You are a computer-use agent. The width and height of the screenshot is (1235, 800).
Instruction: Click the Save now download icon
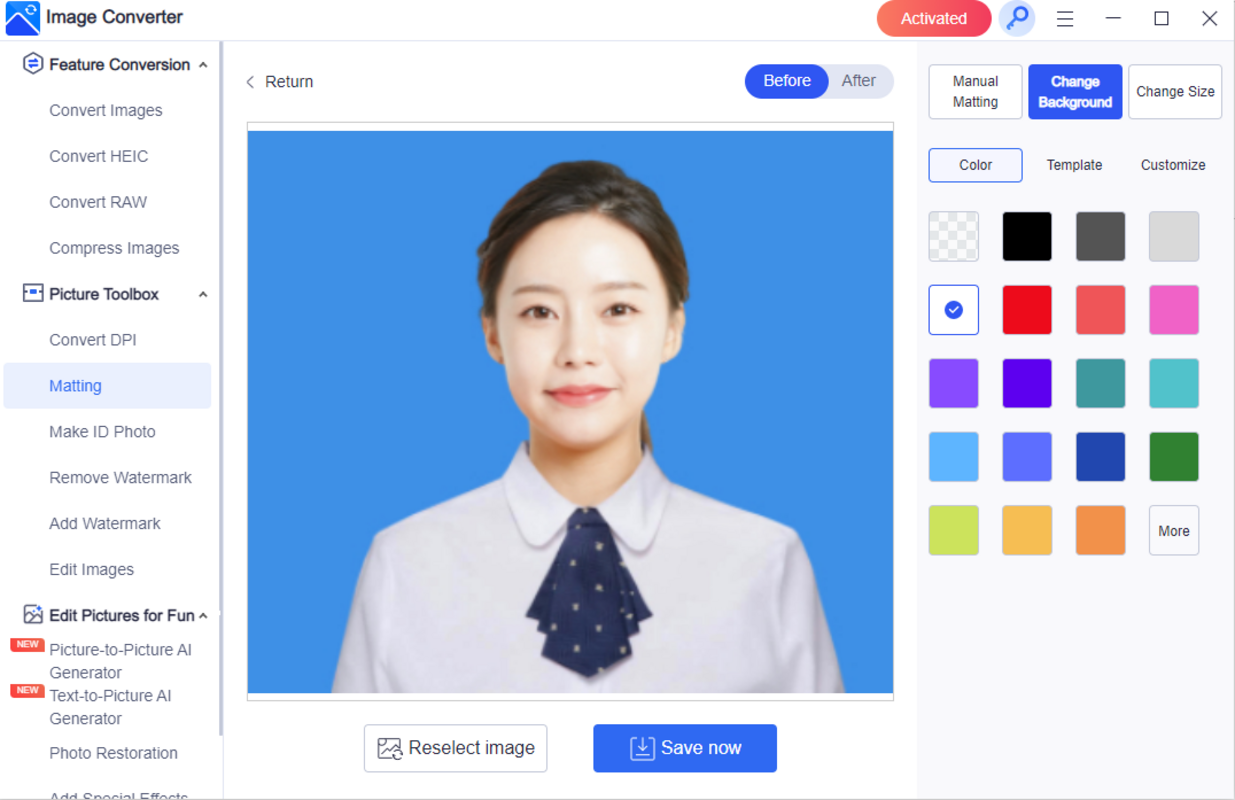point(642,749)
